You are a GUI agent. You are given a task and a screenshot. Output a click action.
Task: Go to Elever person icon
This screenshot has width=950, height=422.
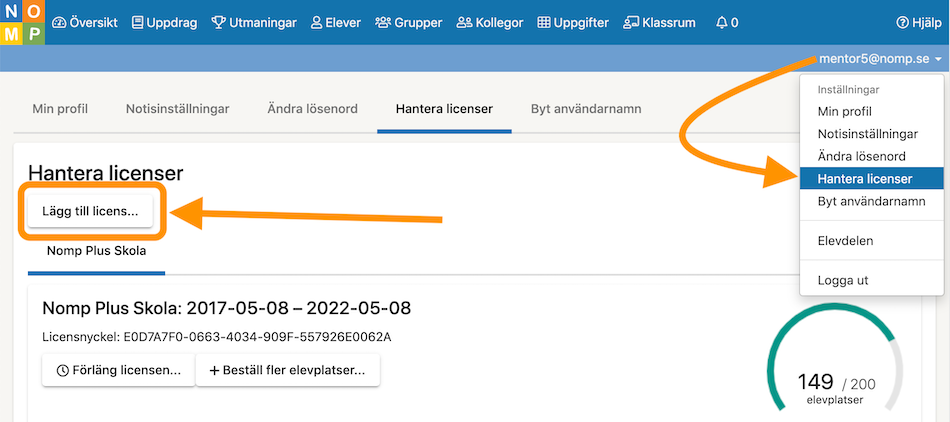pos(316,23)
